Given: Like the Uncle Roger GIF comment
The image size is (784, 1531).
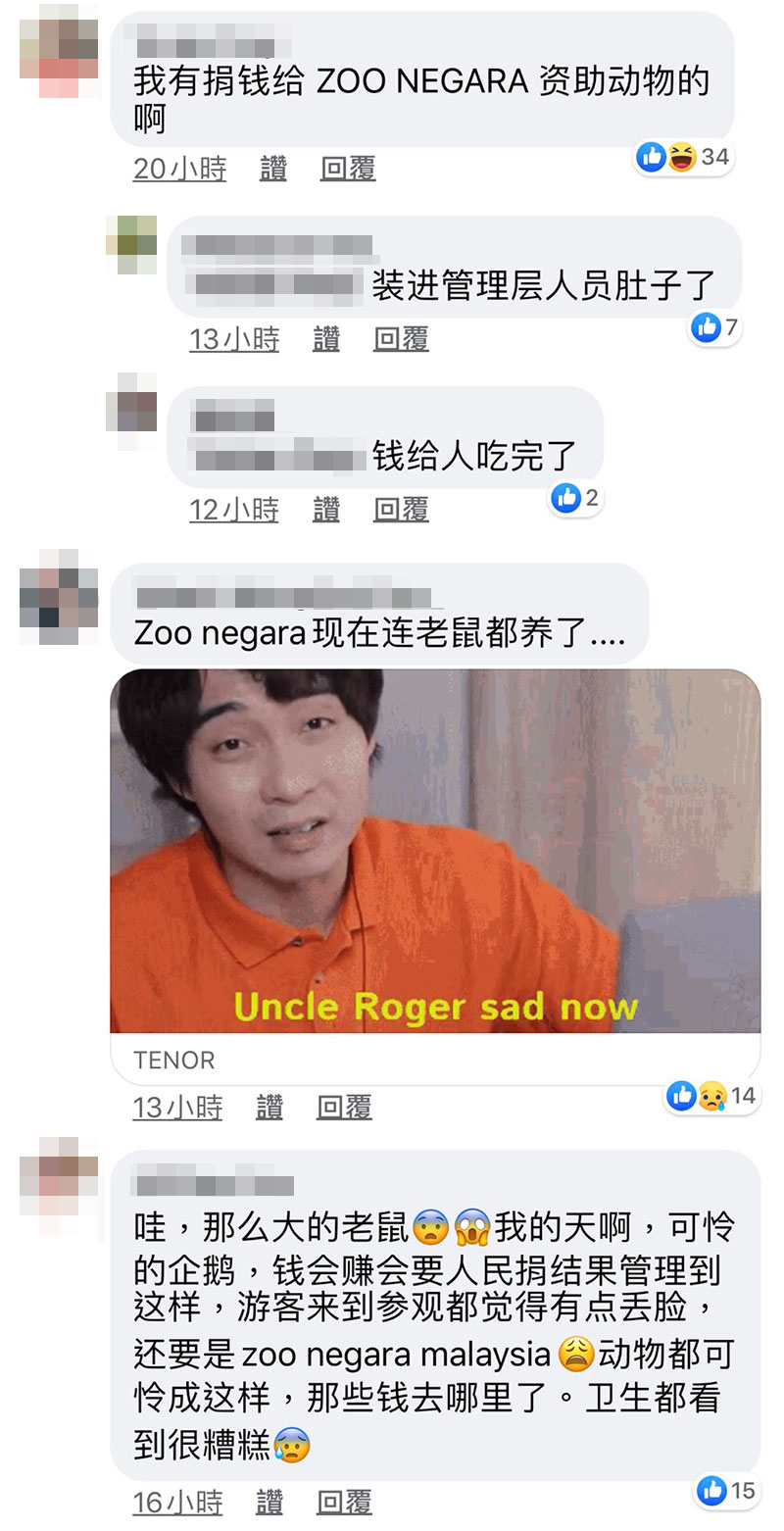Looking at the screenshot, I should point(269,1108).
